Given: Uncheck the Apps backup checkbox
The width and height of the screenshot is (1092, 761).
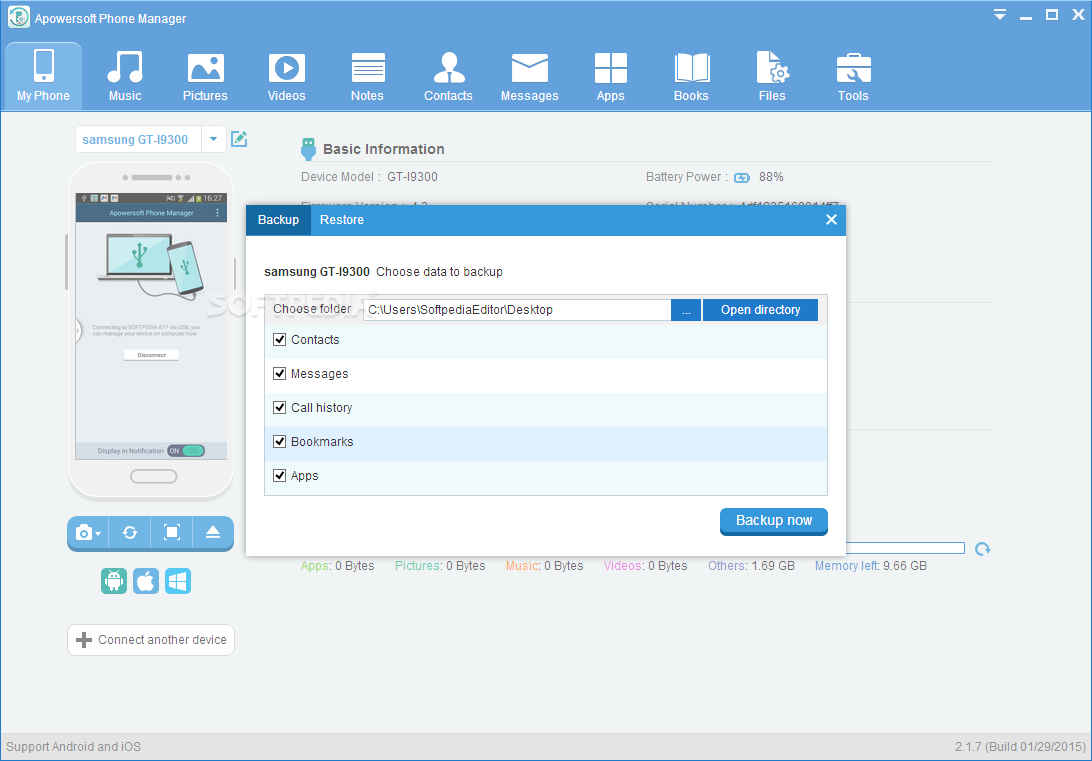Looking at the screenshot, I should pyautogui.click(x=279, y=476).
